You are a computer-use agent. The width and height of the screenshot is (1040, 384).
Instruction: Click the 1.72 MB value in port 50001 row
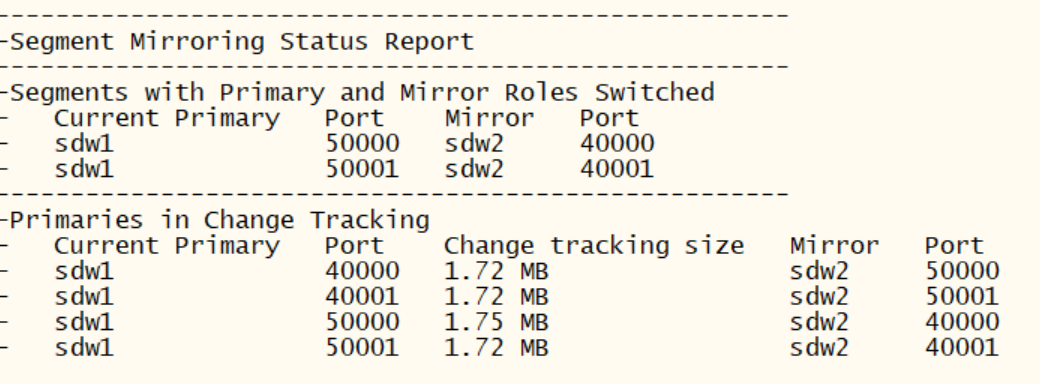pos(497,348)
